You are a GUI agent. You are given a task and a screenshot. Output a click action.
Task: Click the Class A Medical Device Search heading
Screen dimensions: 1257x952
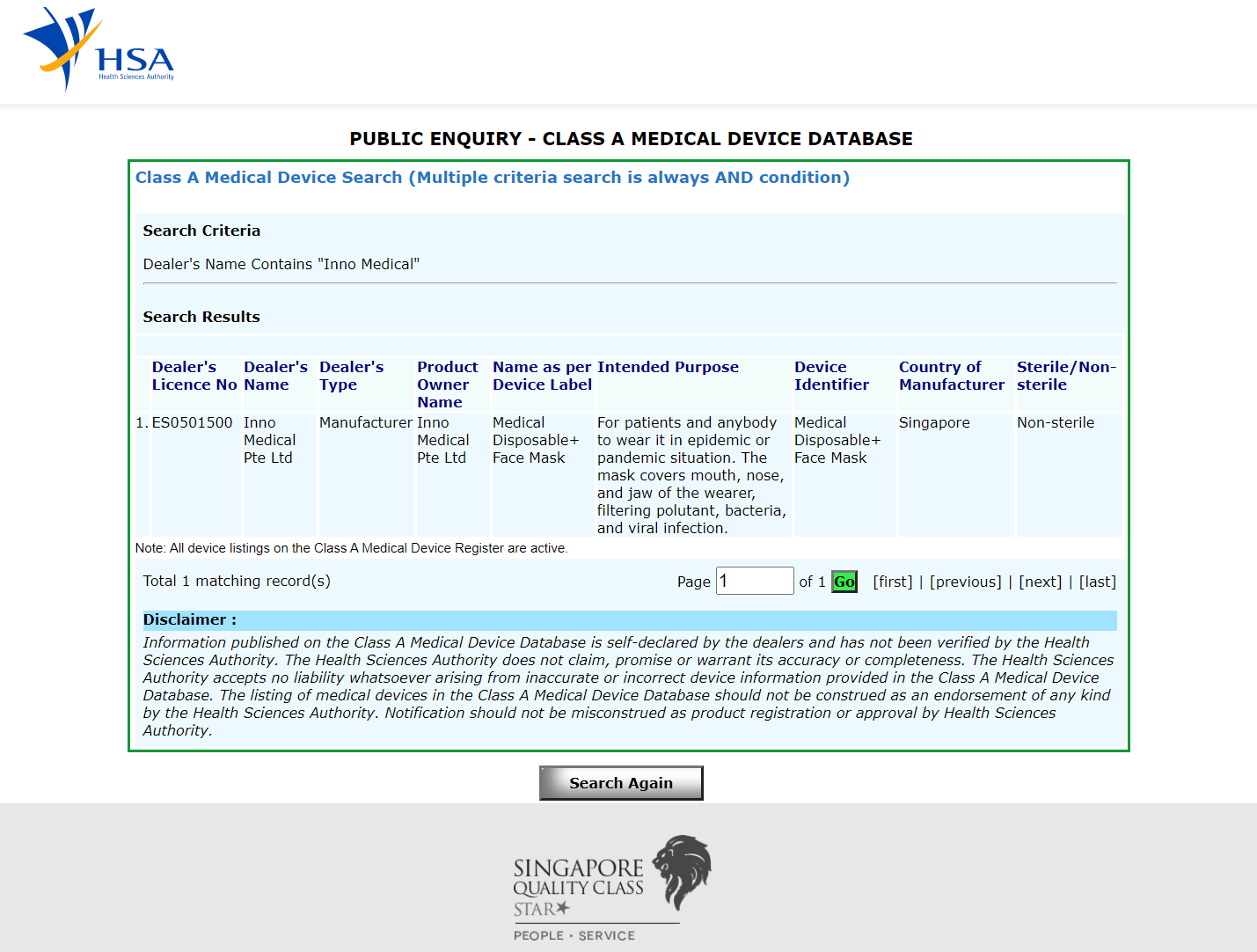(x=492, y=178)
